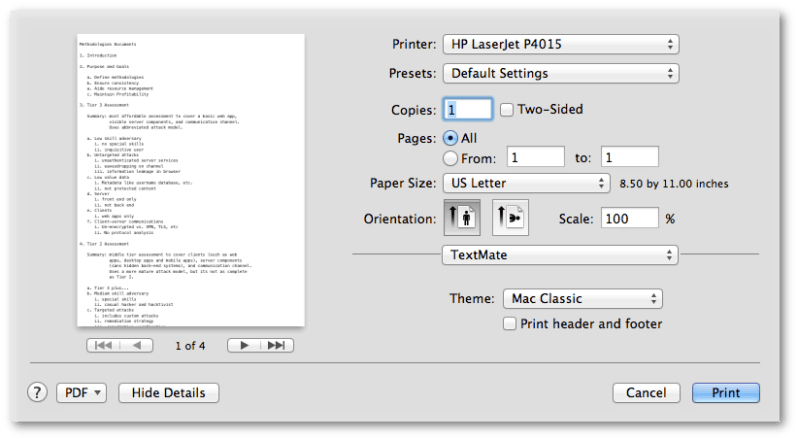Enable Print header and footer
Image resolution: width=798 pixels, height=440 pixels.
509,324
